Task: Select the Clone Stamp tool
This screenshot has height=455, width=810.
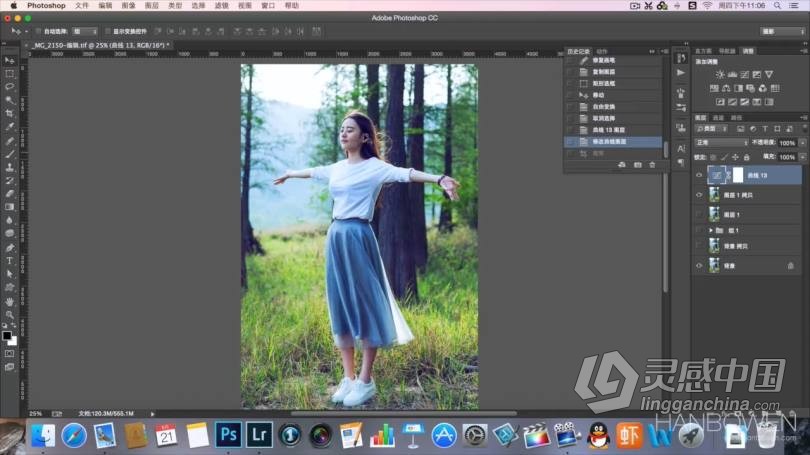Action: pos(9,167)
